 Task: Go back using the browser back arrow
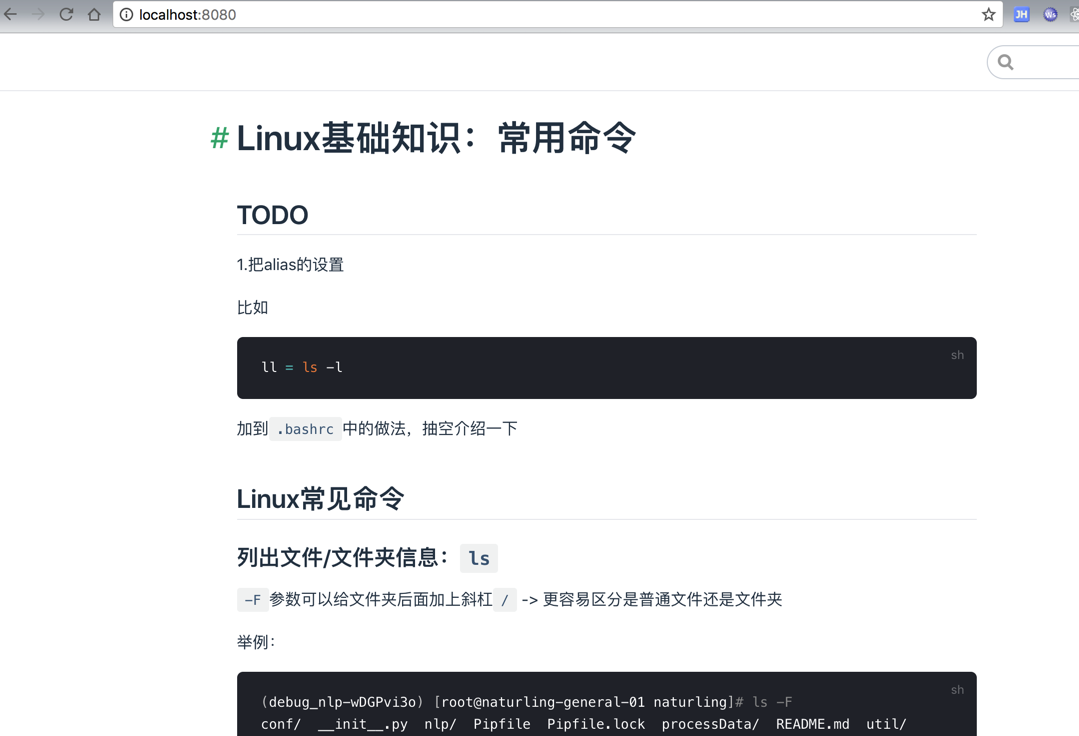pos(11,15)
